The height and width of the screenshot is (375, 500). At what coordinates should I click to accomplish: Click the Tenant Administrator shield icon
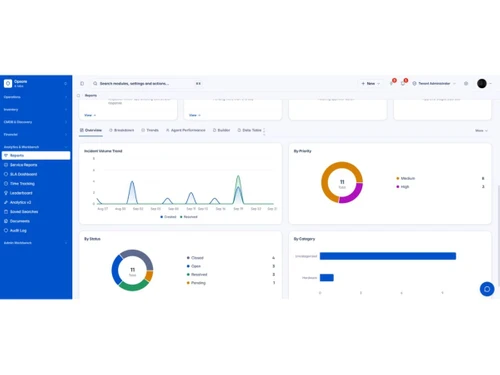pyautogui.click(x=414, y=84)
